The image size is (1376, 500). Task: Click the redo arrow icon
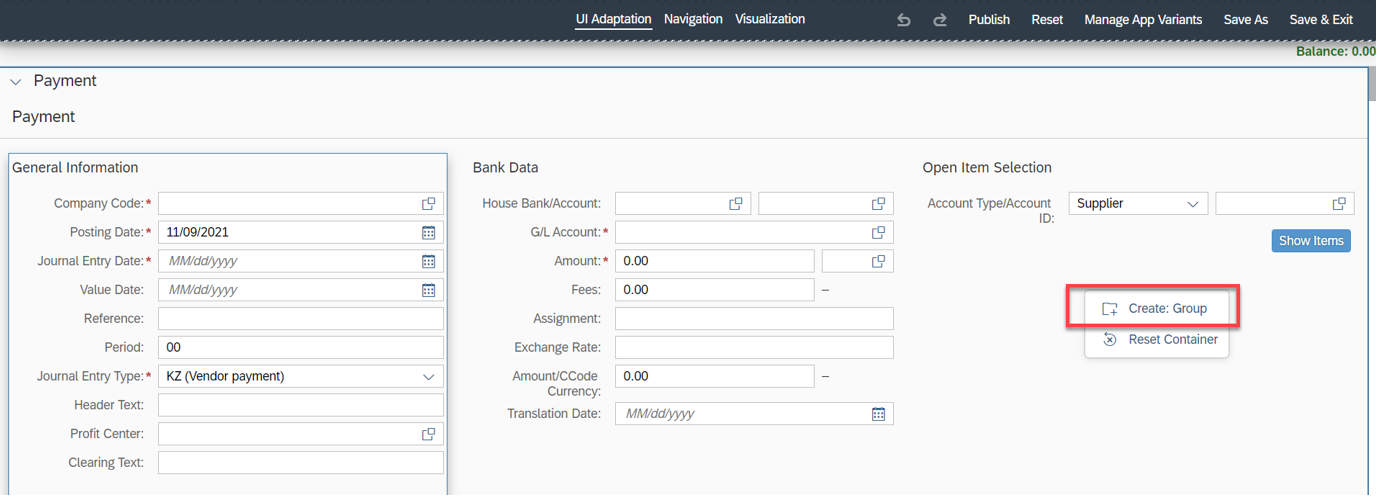(x=940, y=20)
